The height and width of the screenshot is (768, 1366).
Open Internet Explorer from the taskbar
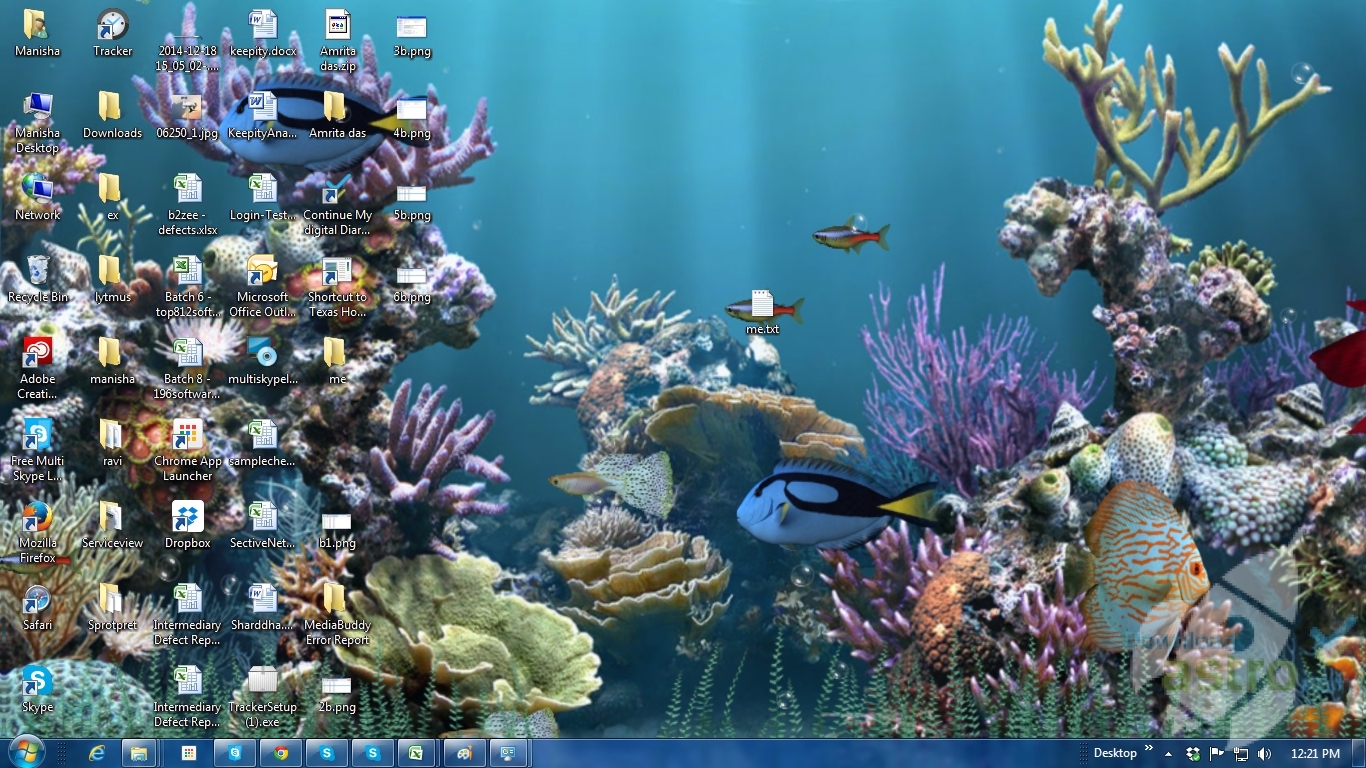click(x=97, y=753)
